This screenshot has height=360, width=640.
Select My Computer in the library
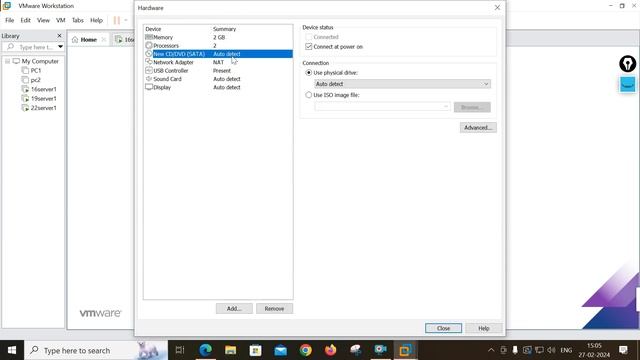(x=40, y=61)
